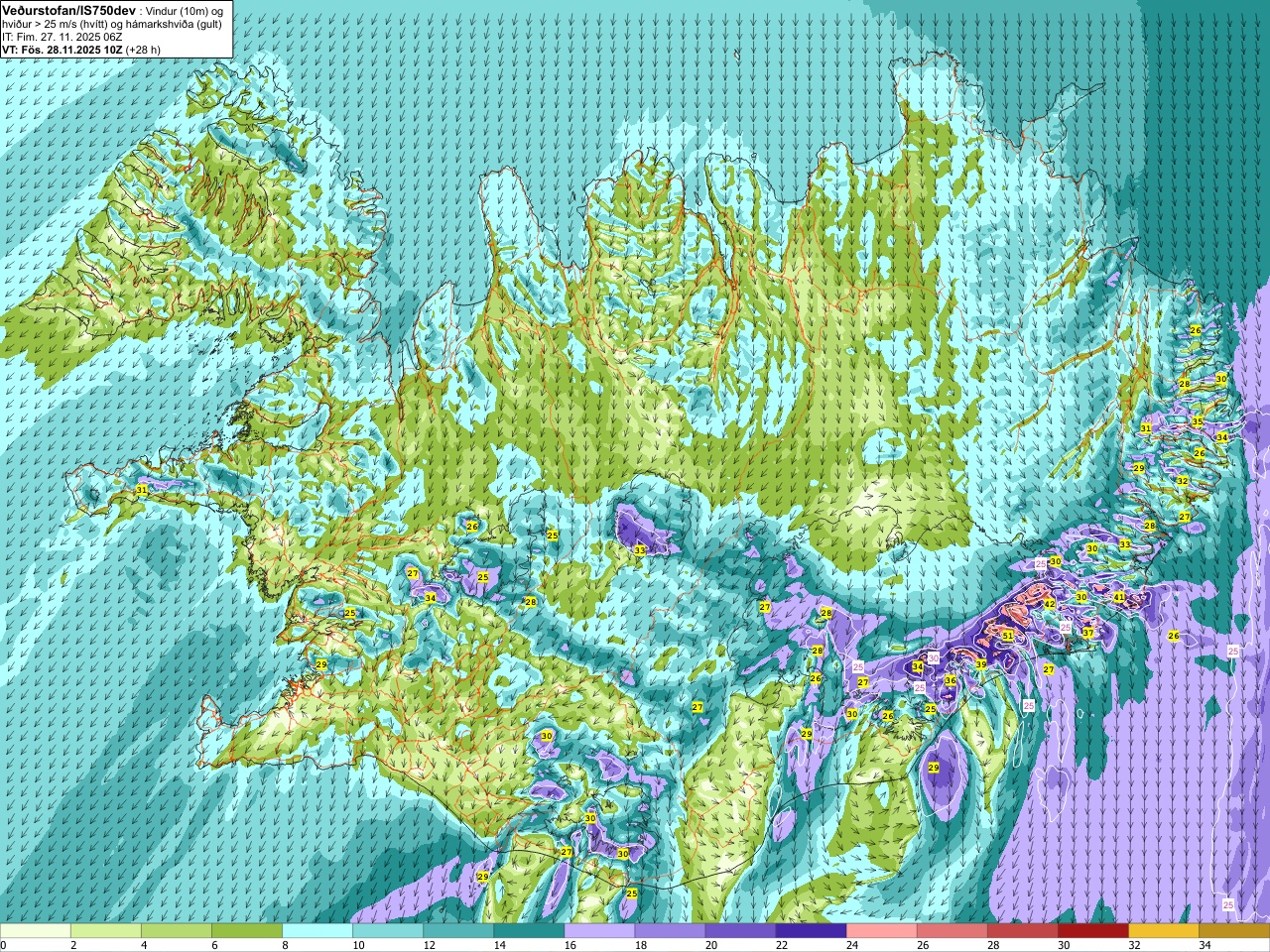Click the '(+28 h)' forecast offset text
Screen dimensions: 1270x952
point(143,50)
